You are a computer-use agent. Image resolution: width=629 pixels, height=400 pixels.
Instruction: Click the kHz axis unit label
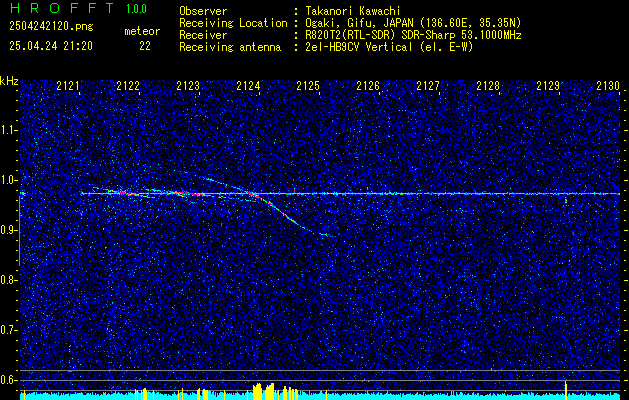[9, 81]
